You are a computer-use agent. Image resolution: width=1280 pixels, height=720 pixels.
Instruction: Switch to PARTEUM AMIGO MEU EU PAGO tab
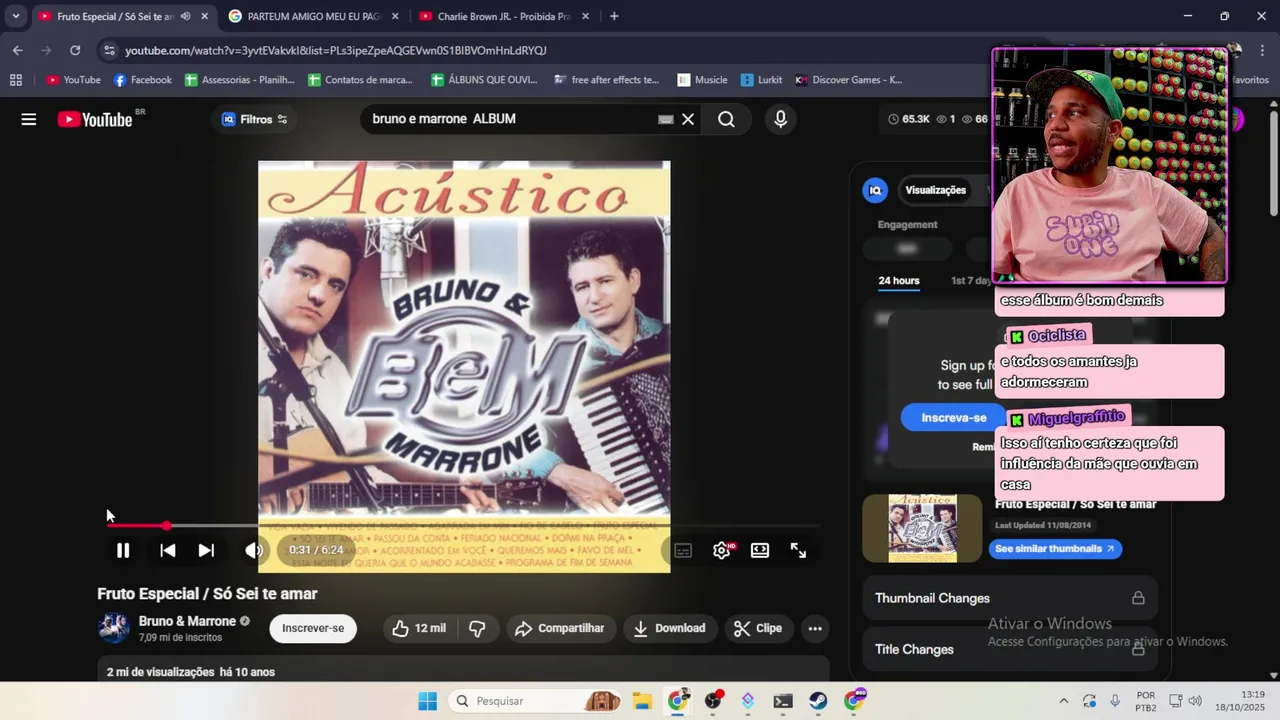point(313,16)
